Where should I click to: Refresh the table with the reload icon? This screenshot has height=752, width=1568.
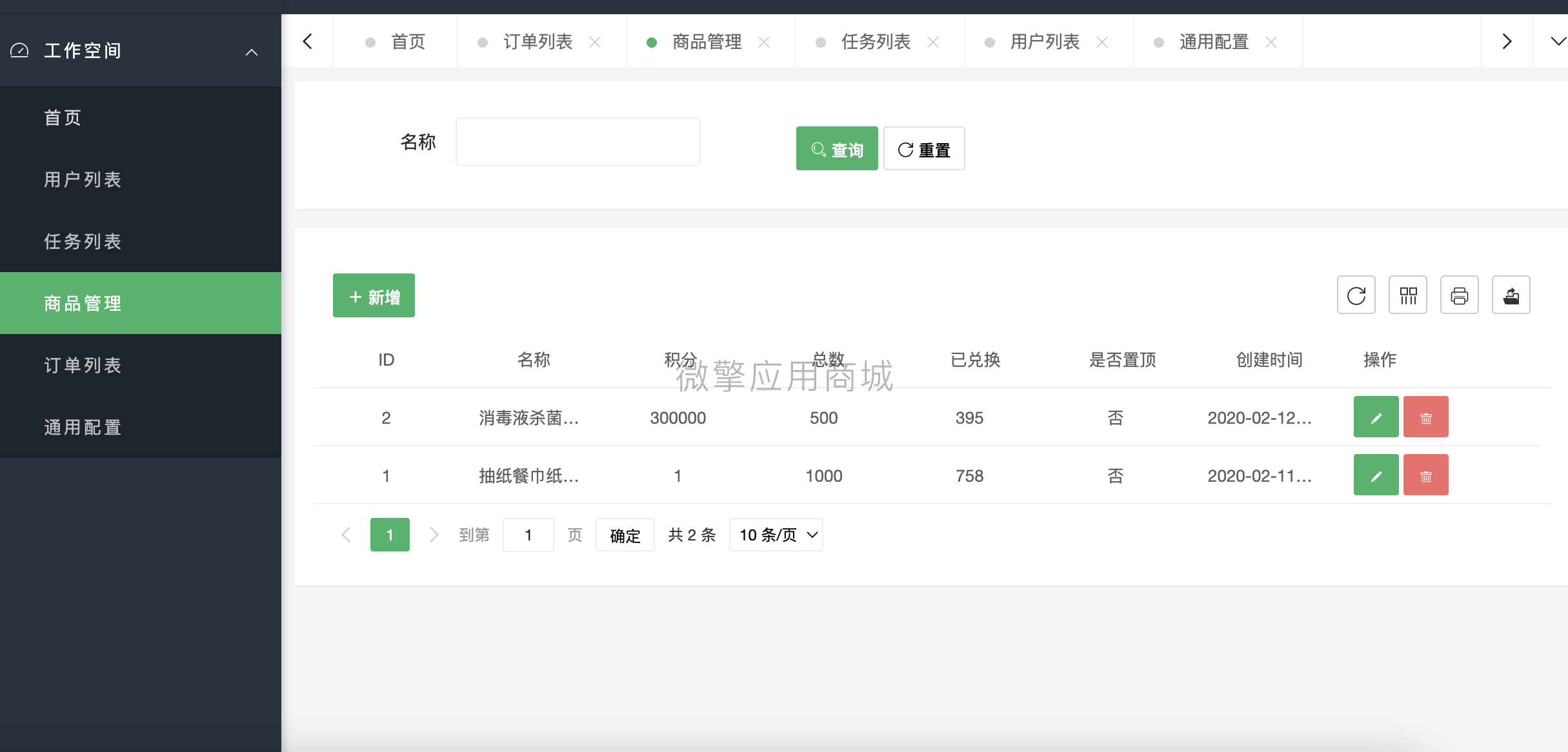pyautogui.click(x=1356, y=295)
